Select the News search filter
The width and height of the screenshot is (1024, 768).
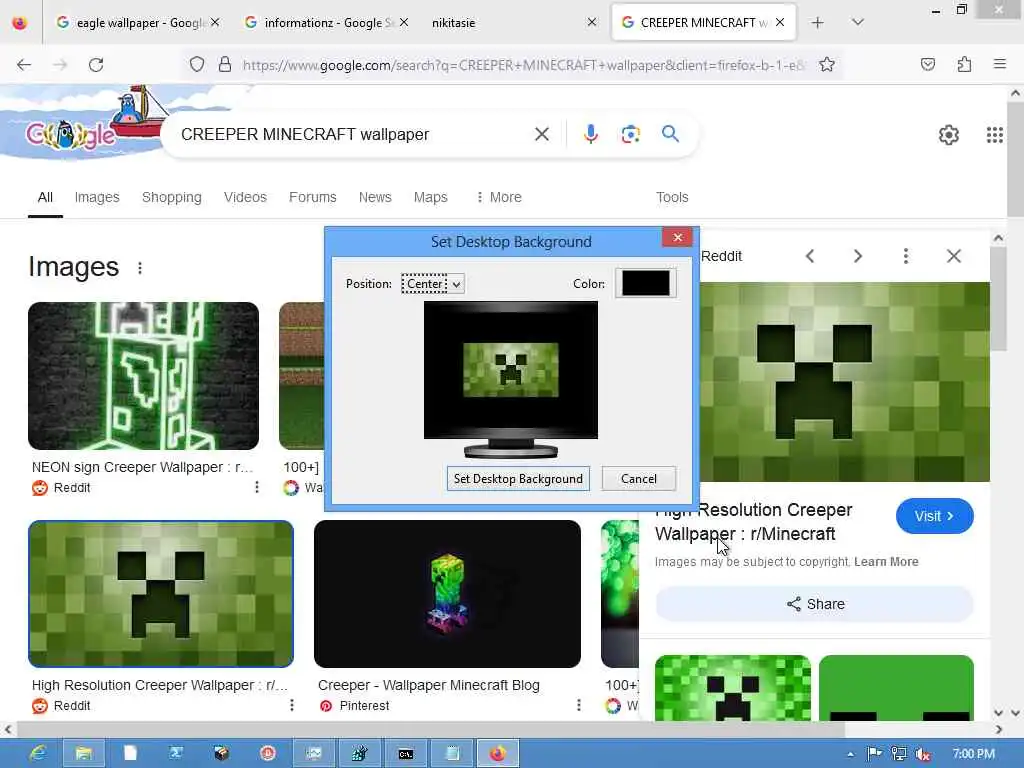click(375, 197)
